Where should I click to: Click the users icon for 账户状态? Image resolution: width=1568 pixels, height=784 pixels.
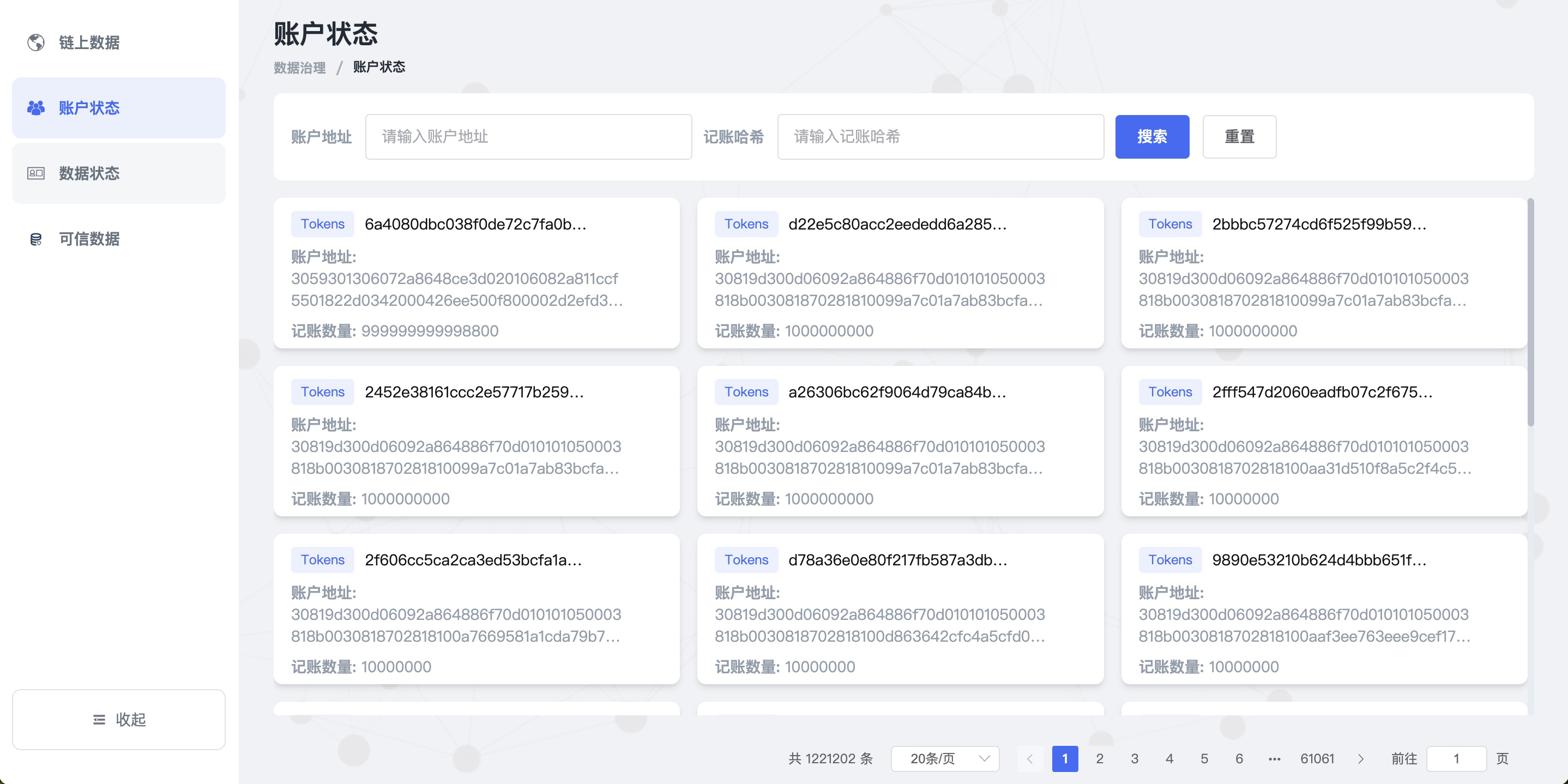coord(36,108)
